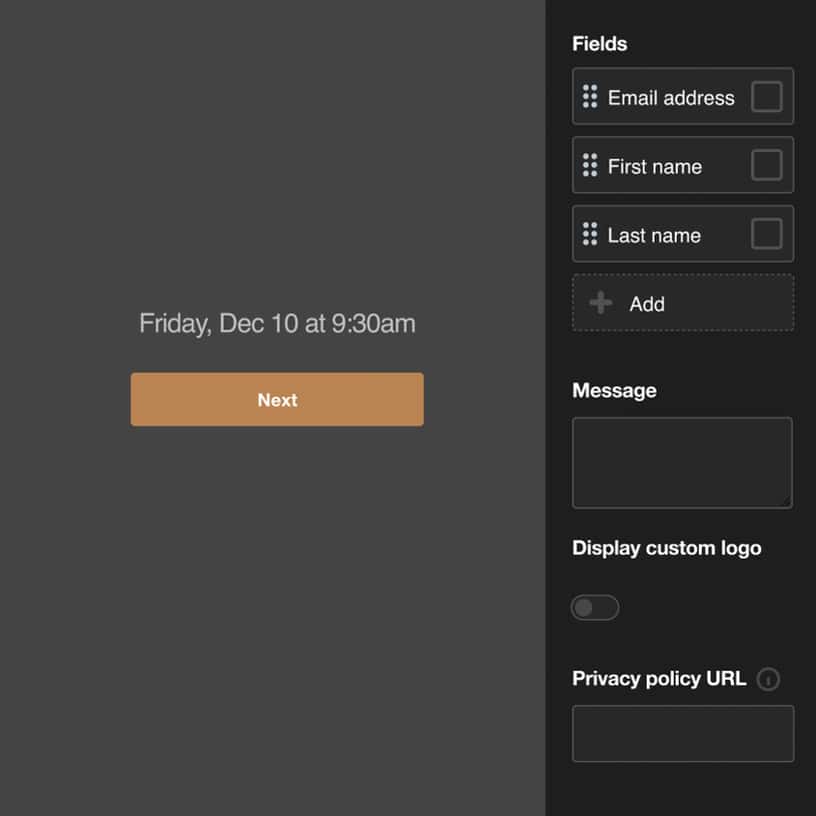Image resolution: width=816 pixels, height=816 pixels.
Task: Click the Message text area
Action: coord(682,463)
